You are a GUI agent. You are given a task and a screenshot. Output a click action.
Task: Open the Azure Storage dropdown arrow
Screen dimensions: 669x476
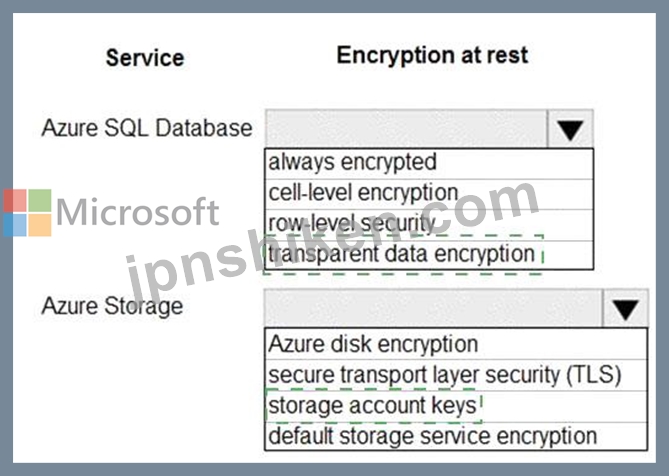pyautogui.click(x=625, y=309)
